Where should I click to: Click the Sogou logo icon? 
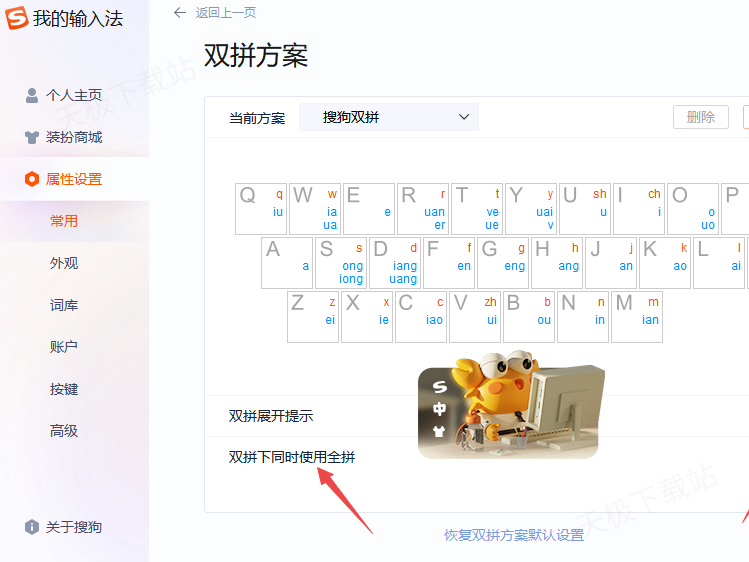pos(17,18)
